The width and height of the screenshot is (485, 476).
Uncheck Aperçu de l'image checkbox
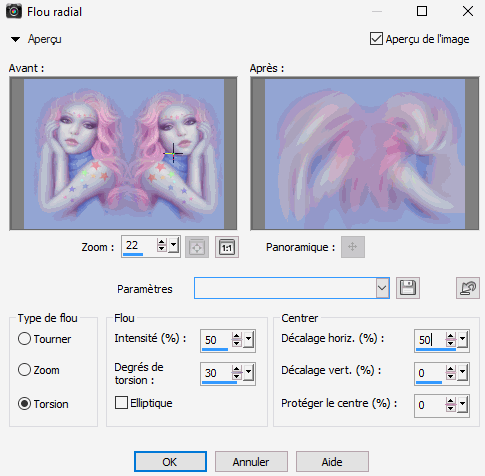376,39
